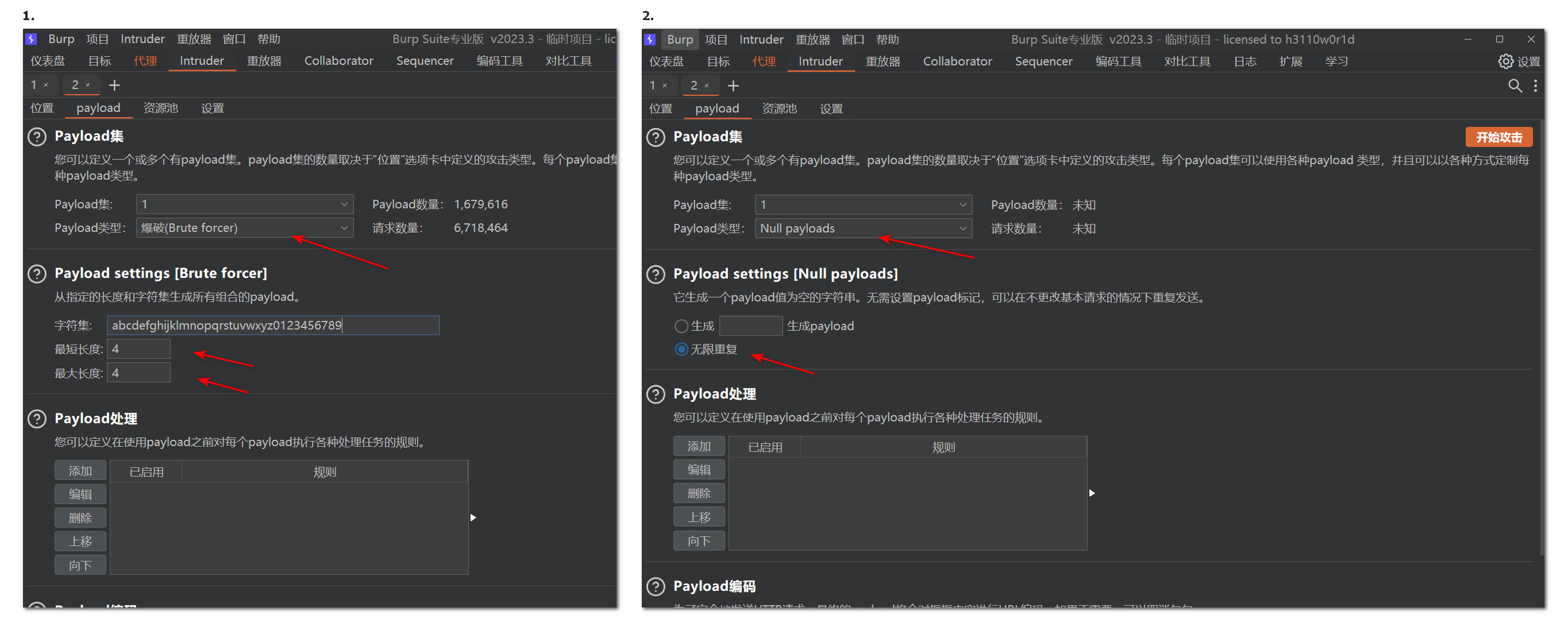Open help for Payload处理 section
Viewport: 1568px width, 631px height.
tap(655, 394)
